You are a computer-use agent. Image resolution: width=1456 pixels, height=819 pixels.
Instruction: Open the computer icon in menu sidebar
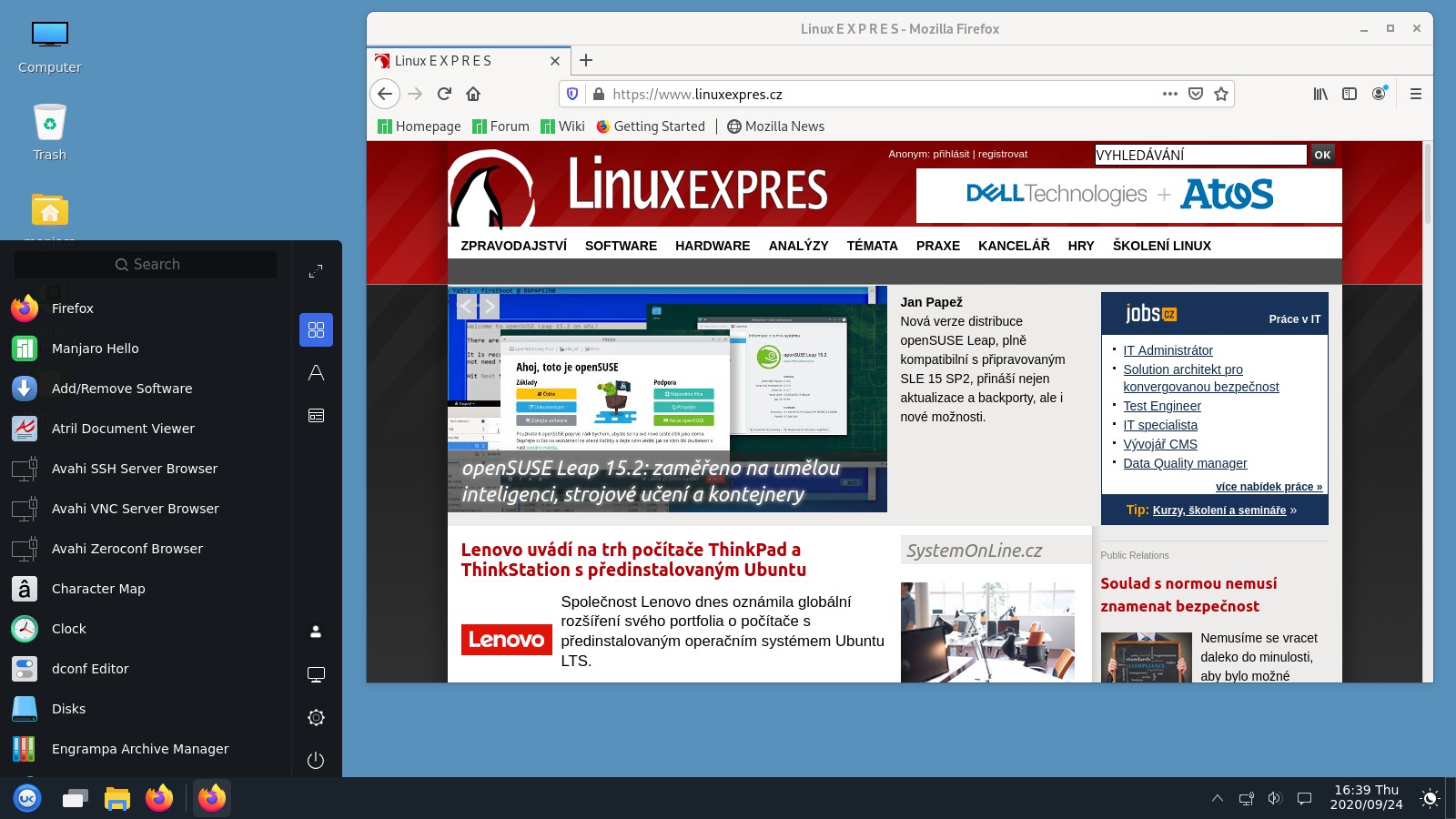(x=316, y=674)
